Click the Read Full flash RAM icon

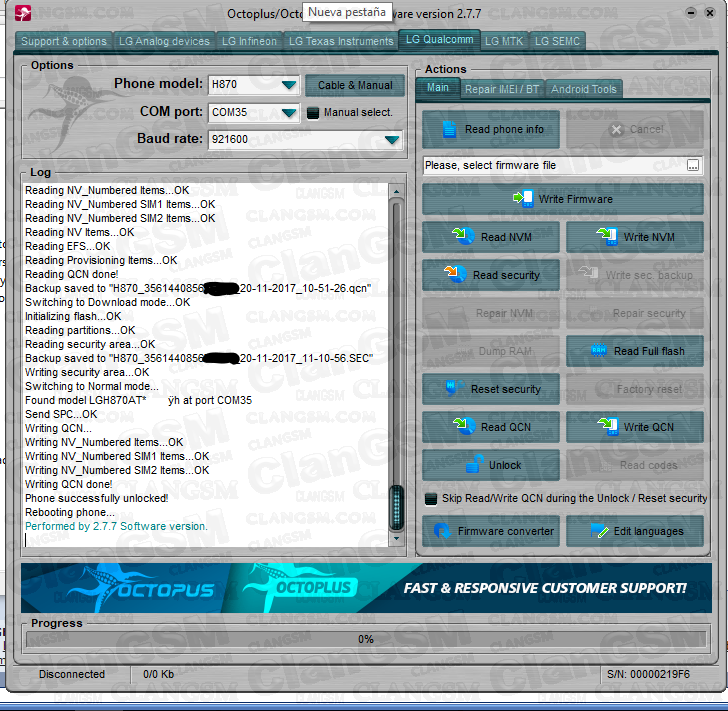tap(599, 350)
